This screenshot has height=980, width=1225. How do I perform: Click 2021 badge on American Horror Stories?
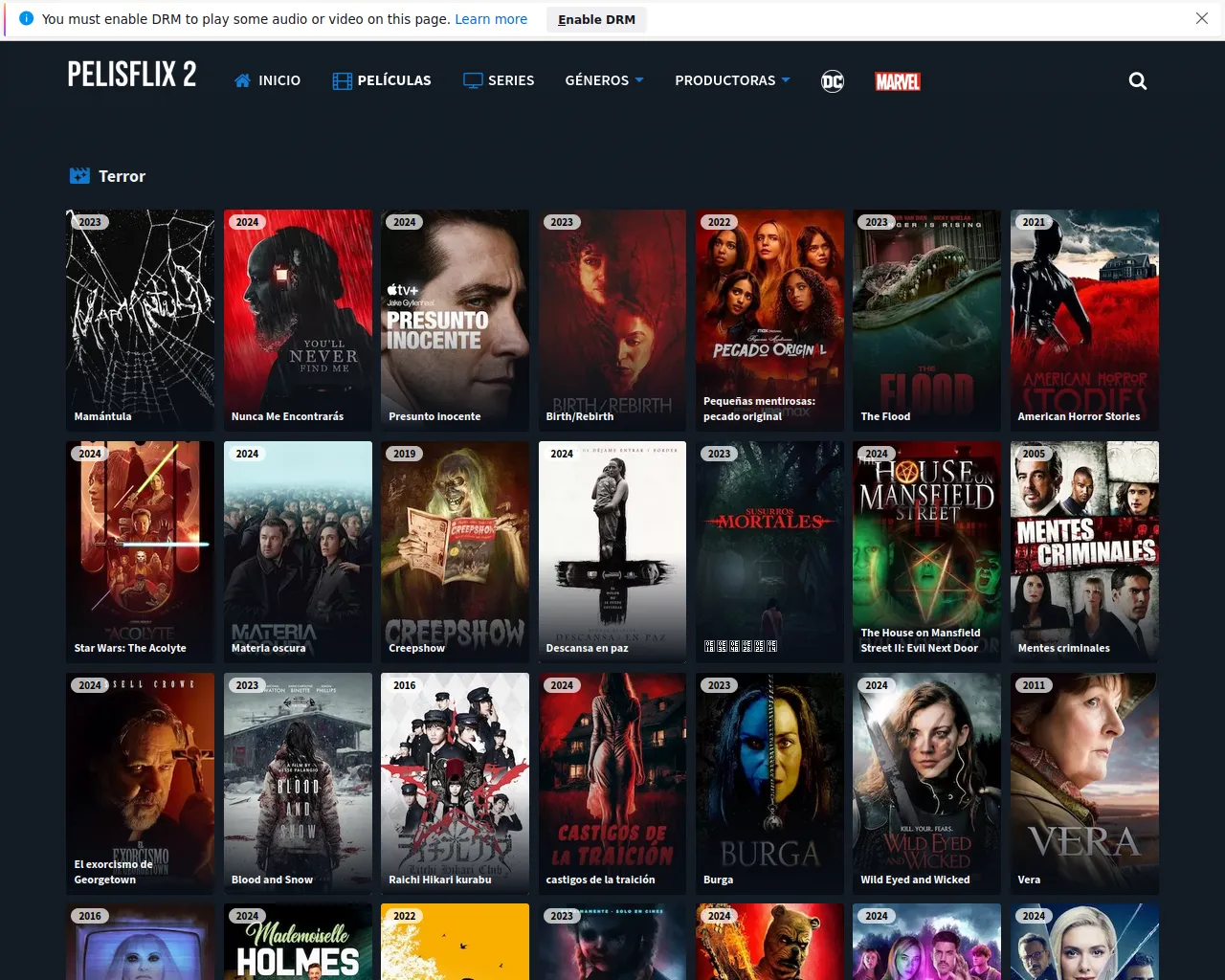click(x=1034, y=222)
